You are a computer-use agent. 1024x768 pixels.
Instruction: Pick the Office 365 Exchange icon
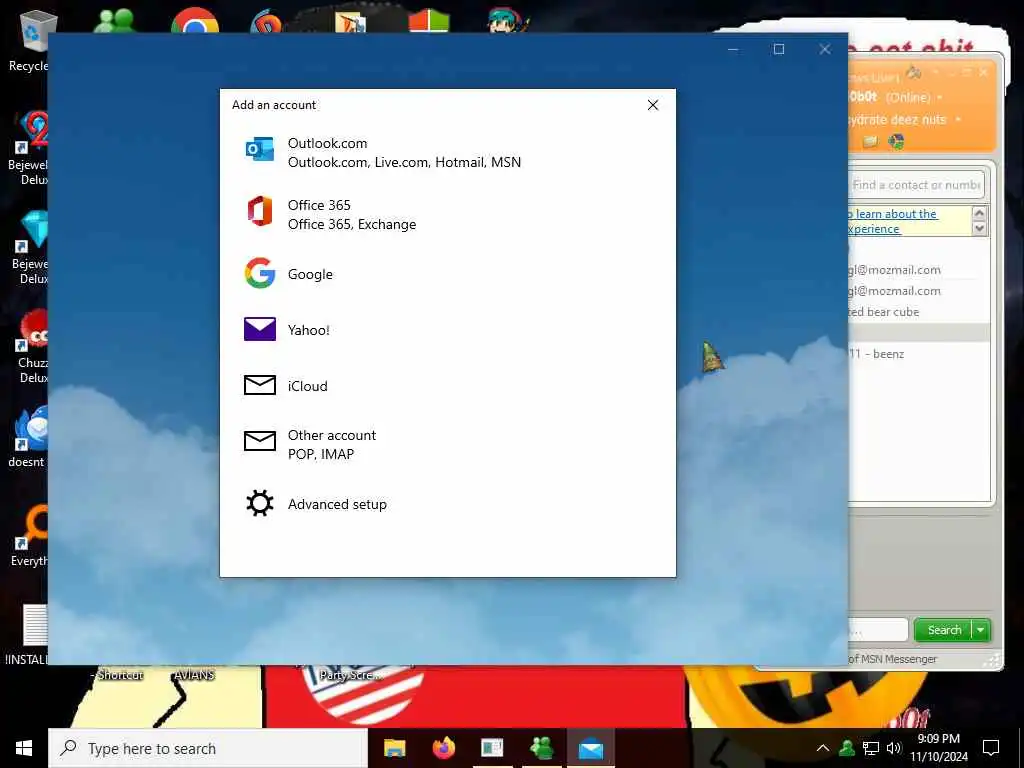[260, 212]
